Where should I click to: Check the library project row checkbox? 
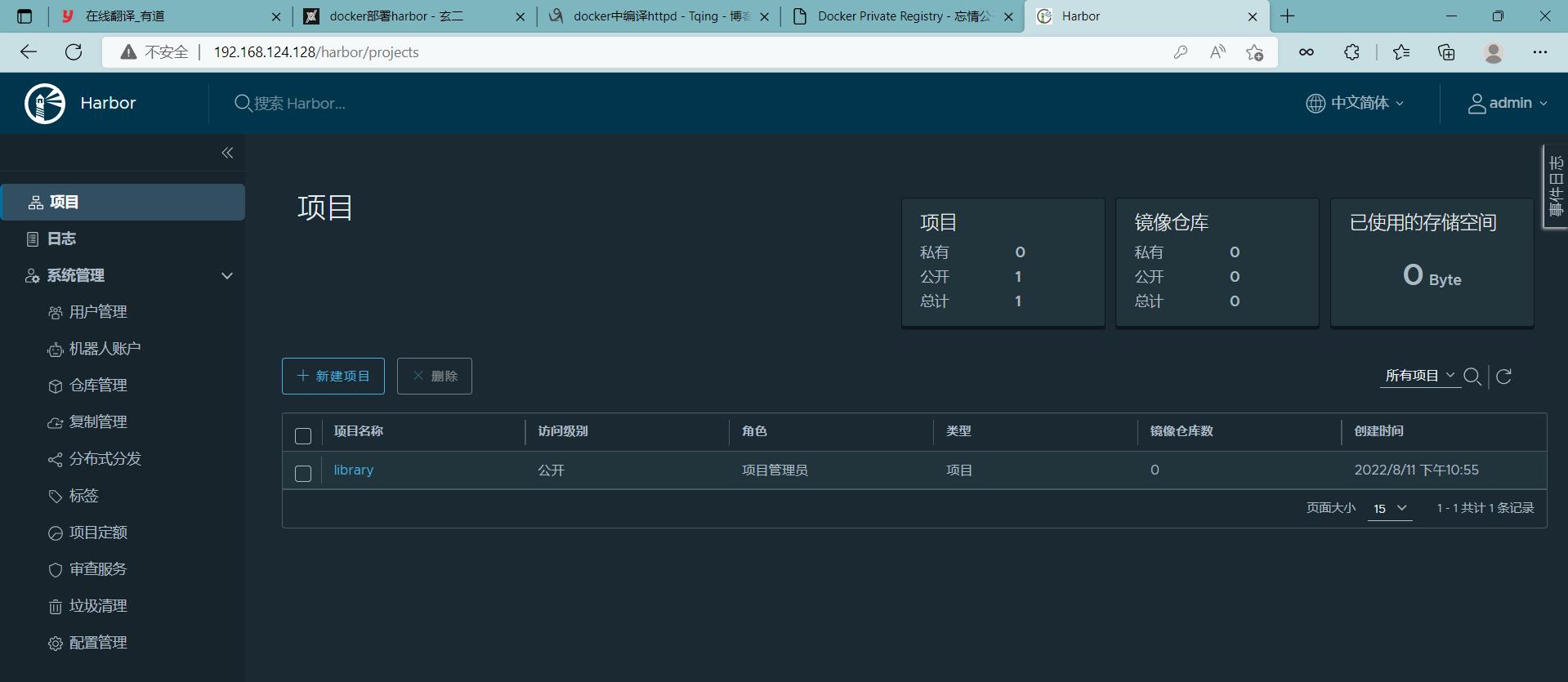tap(303, 474)
